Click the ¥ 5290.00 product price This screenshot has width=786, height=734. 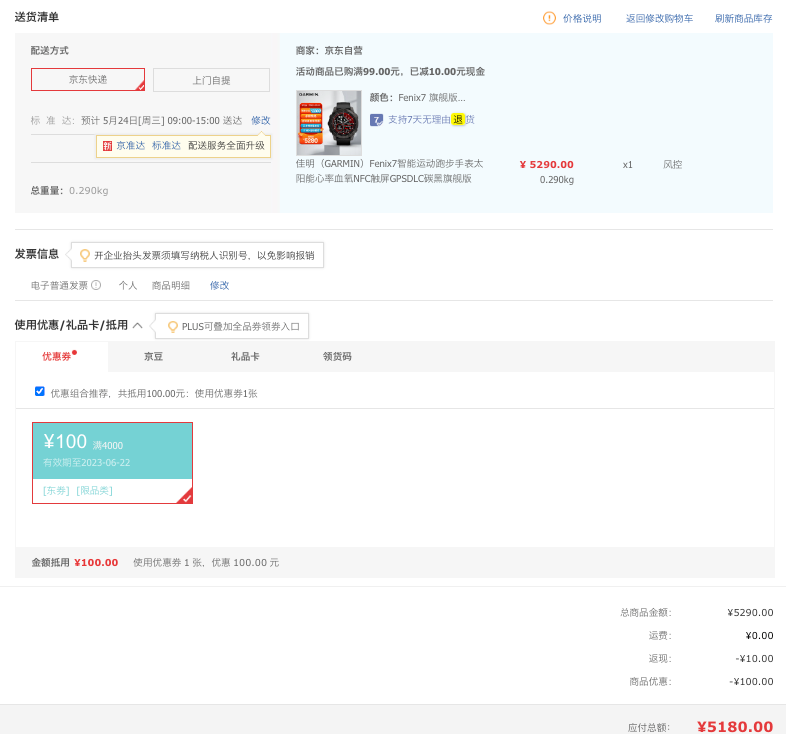click(547, 164)
